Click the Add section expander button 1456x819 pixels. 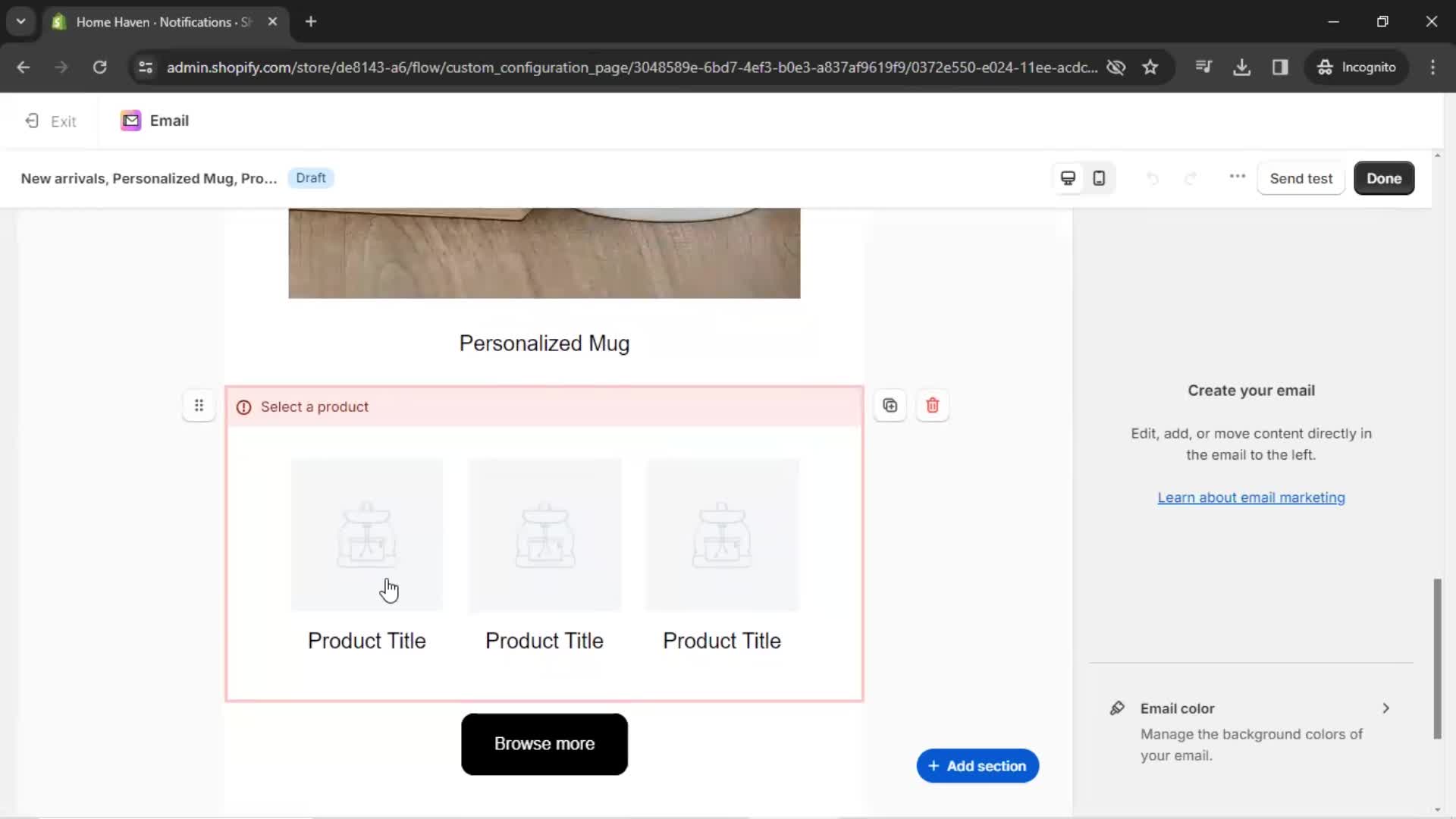pyautogui.click(x=978, y=766)
